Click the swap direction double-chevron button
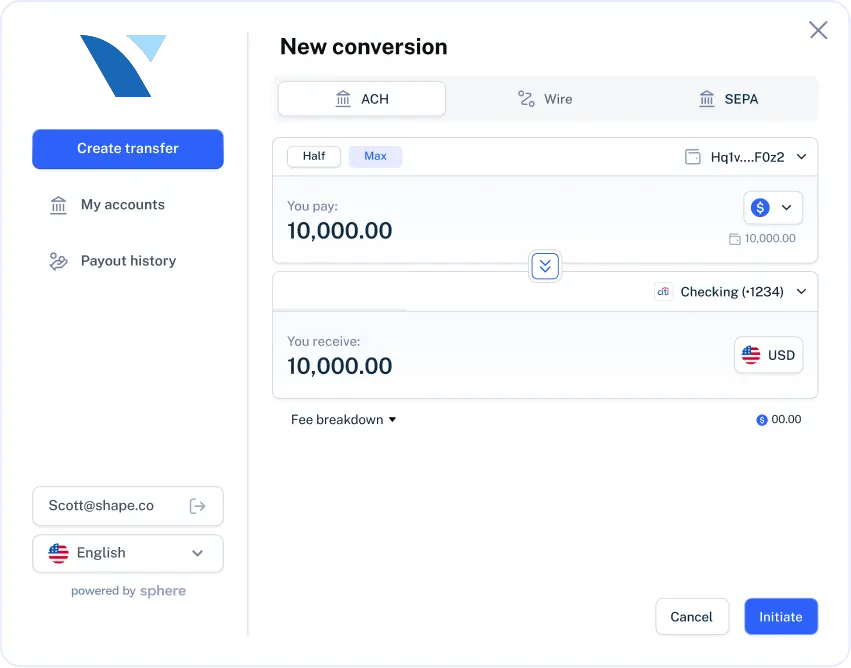 [x=545, y=266]
